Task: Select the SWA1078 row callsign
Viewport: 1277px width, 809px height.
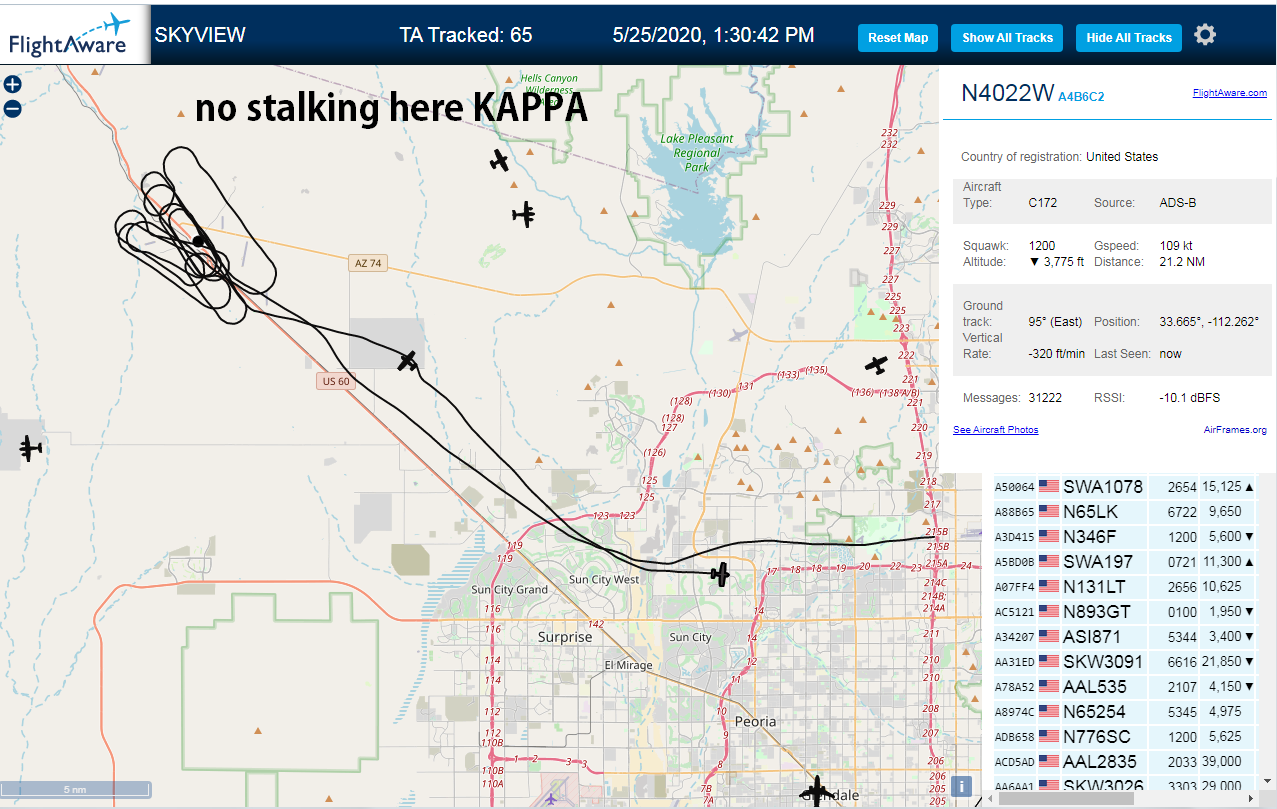Action: [1102, 487]
